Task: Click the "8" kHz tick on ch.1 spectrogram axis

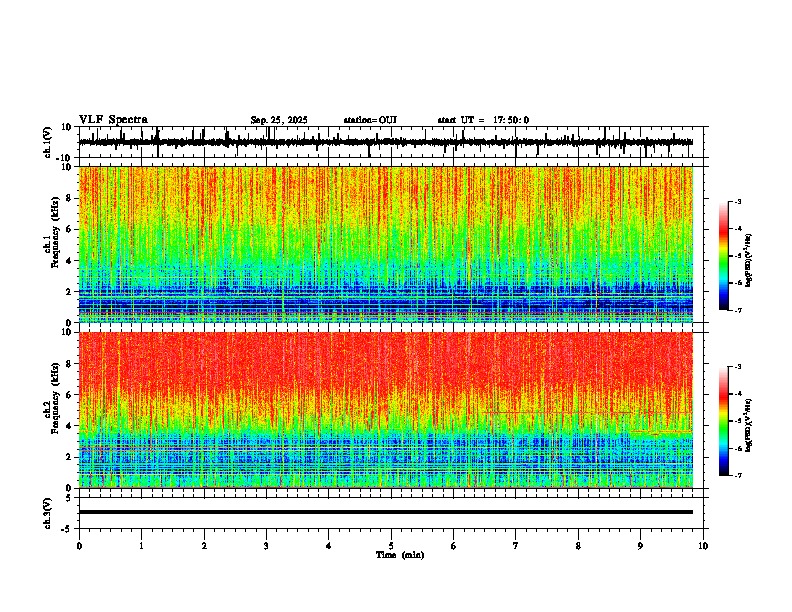Action: pyautogui.click(x=70, y=198)
